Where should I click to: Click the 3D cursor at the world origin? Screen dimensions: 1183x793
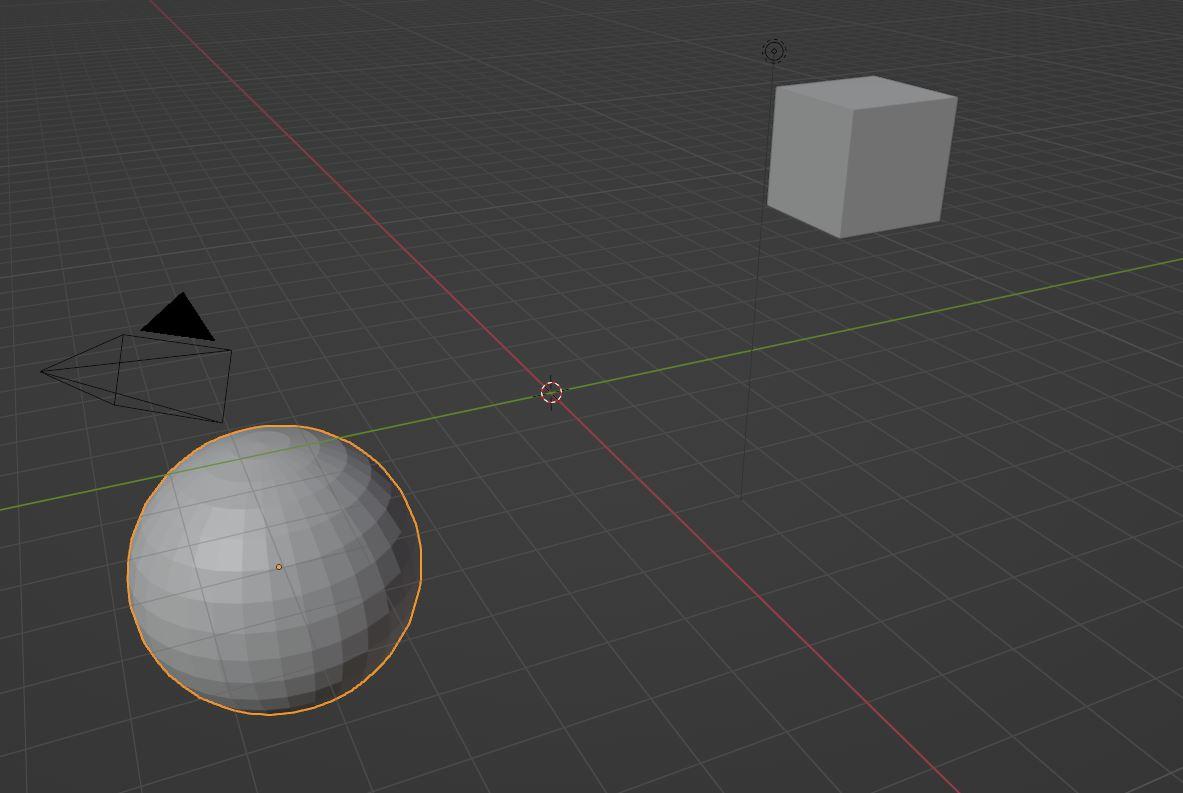pos(552,392)
